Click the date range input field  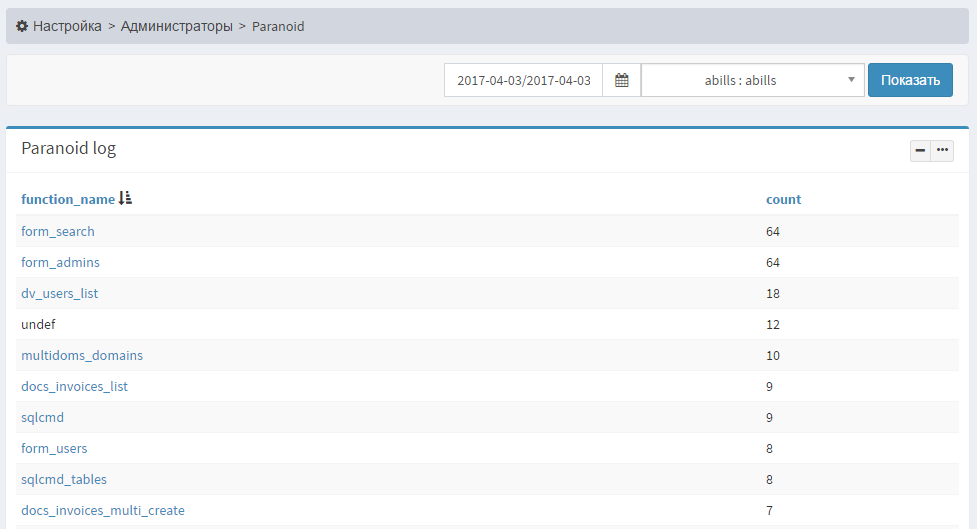(x=523, y=80)
